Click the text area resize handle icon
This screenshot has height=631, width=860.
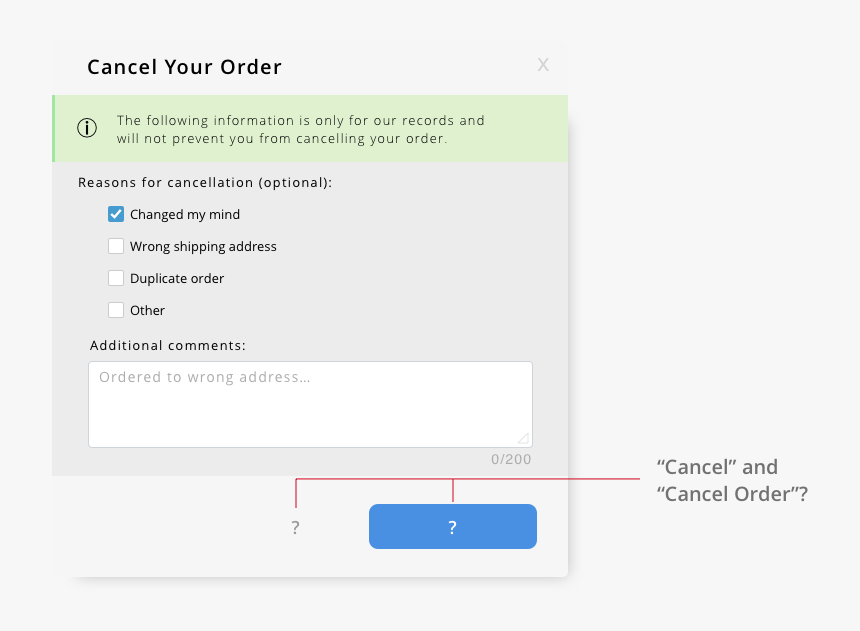coord(523,438)
